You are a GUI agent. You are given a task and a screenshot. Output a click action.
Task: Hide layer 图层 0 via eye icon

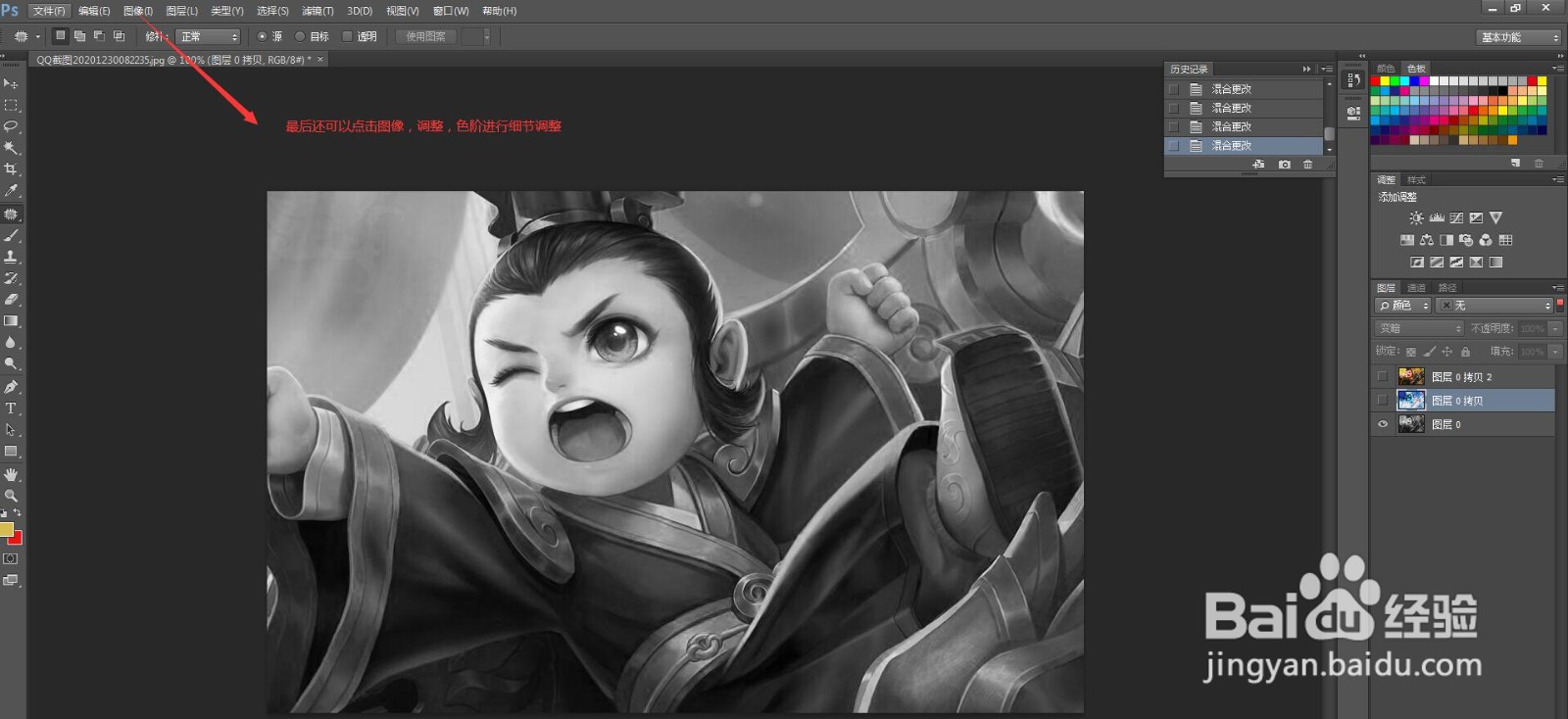(x=1383, y=424)
